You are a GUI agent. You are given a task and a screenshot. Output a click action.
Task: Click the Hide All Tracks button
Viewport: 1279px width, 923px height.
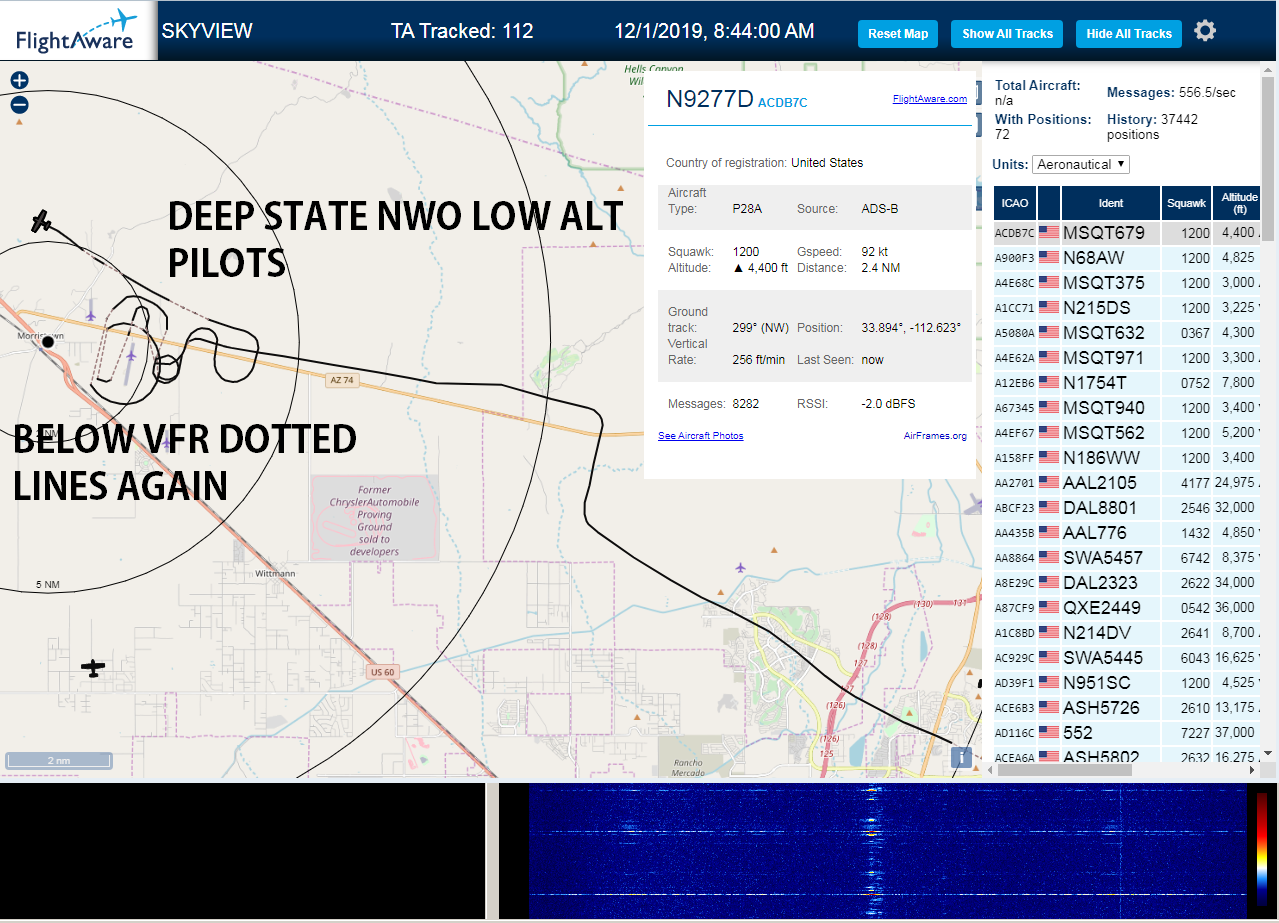coord(1128,34)
